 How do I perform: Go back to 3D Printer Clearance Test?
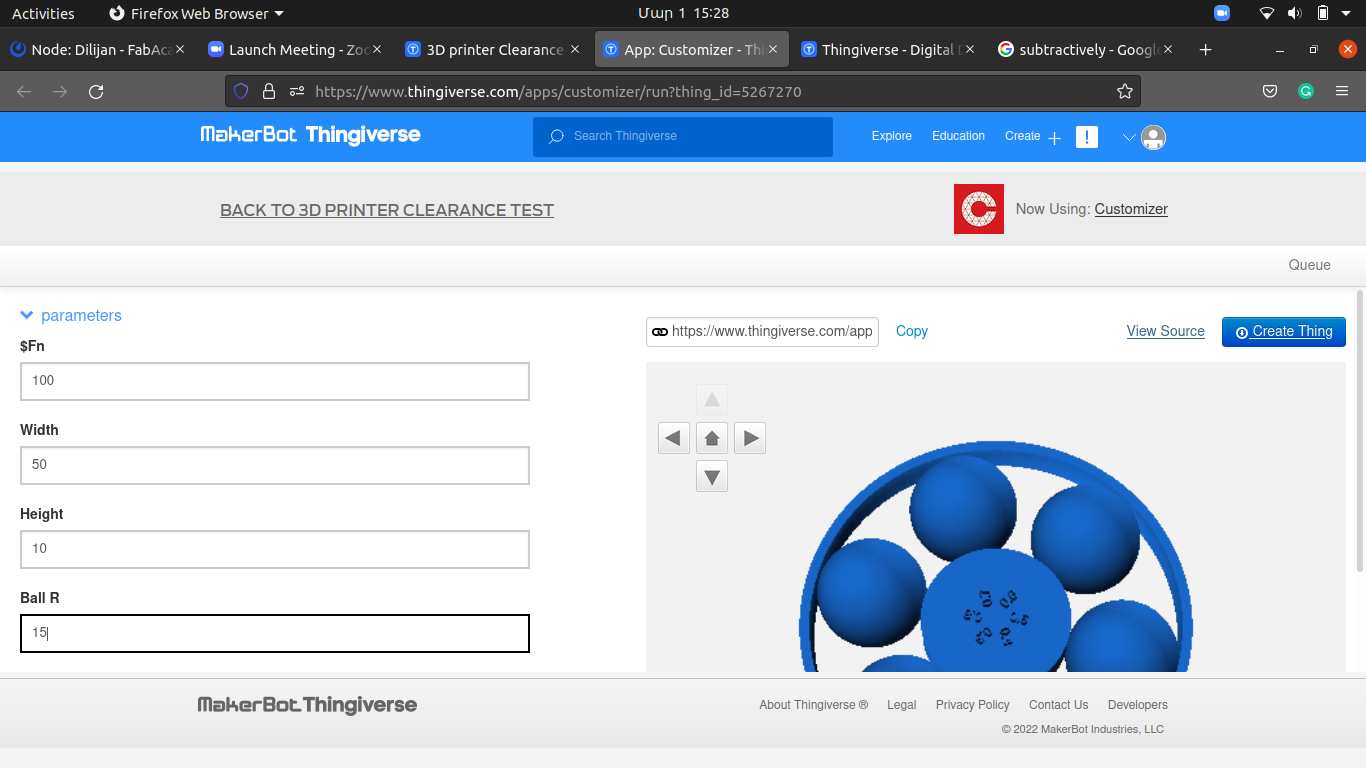387,210
